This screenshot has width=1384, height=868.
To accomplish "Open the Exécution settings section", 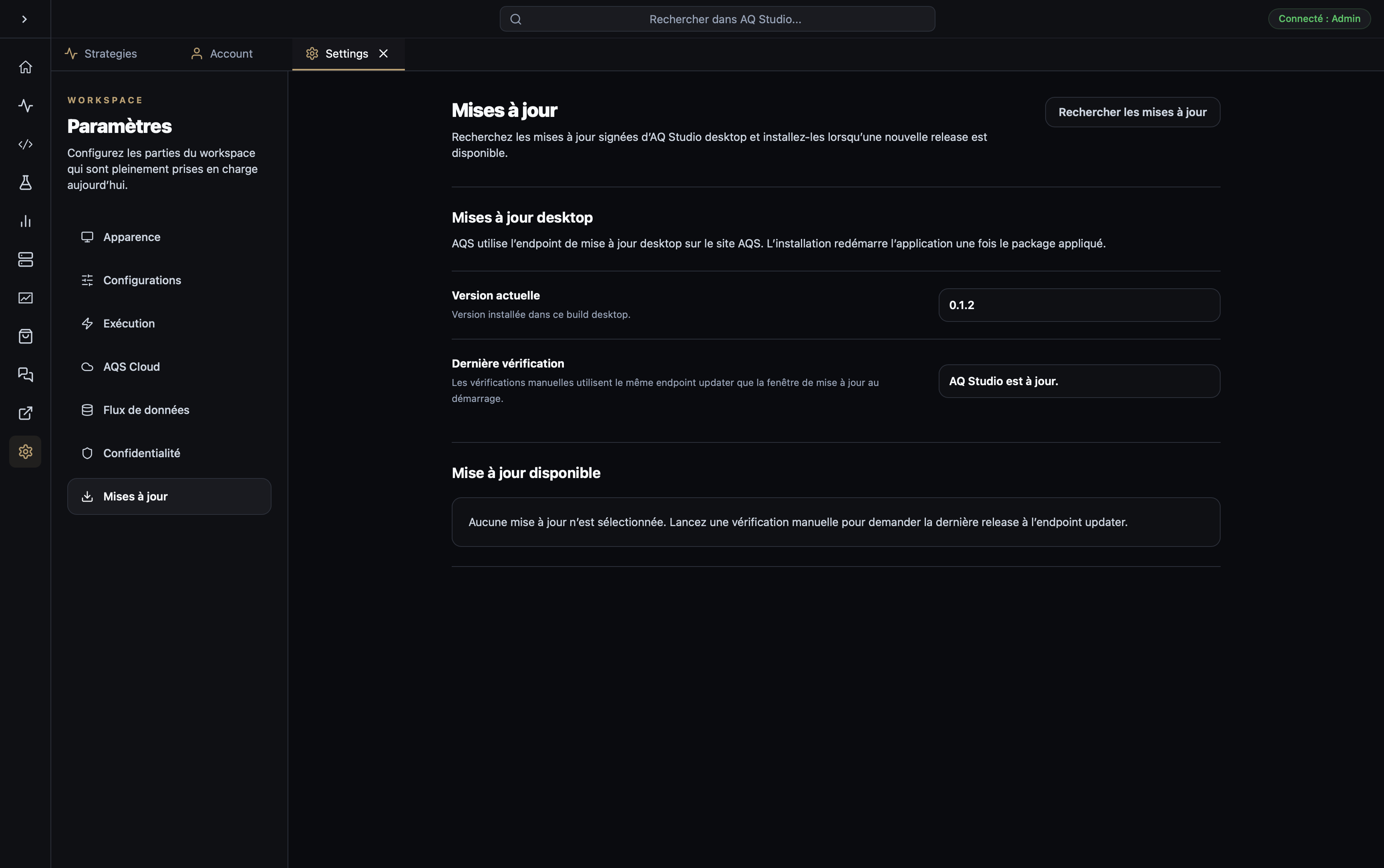I will (x=169, y=323).
